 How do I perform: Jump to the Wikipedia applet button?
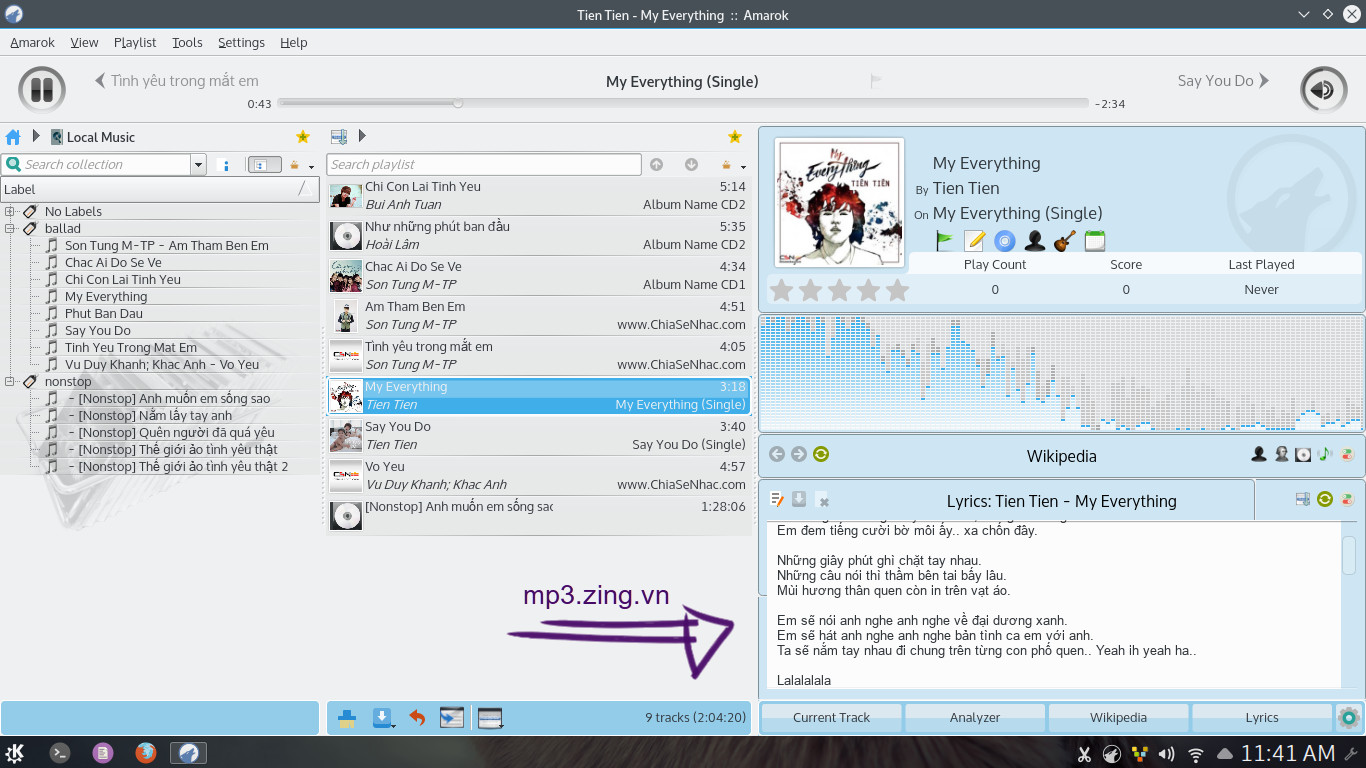click(1118, 717)
